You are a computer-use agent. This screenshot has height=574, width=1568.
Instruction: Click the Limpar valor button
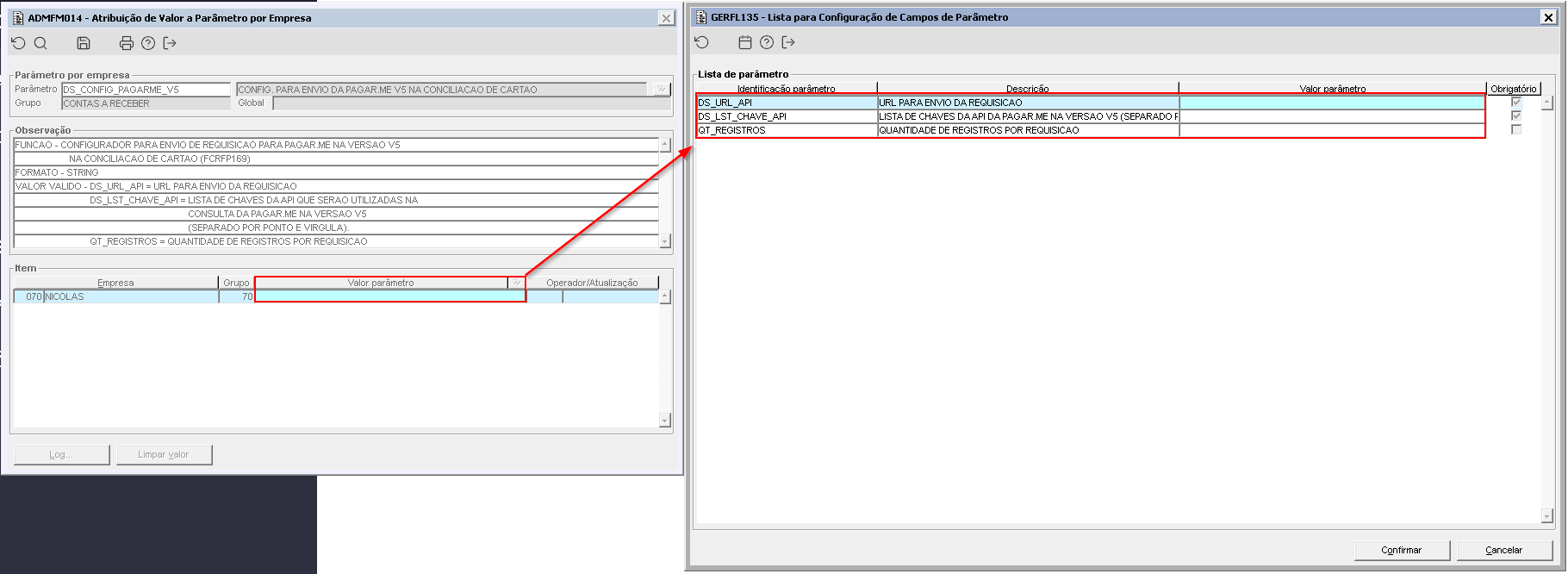(x=164, y=454)
